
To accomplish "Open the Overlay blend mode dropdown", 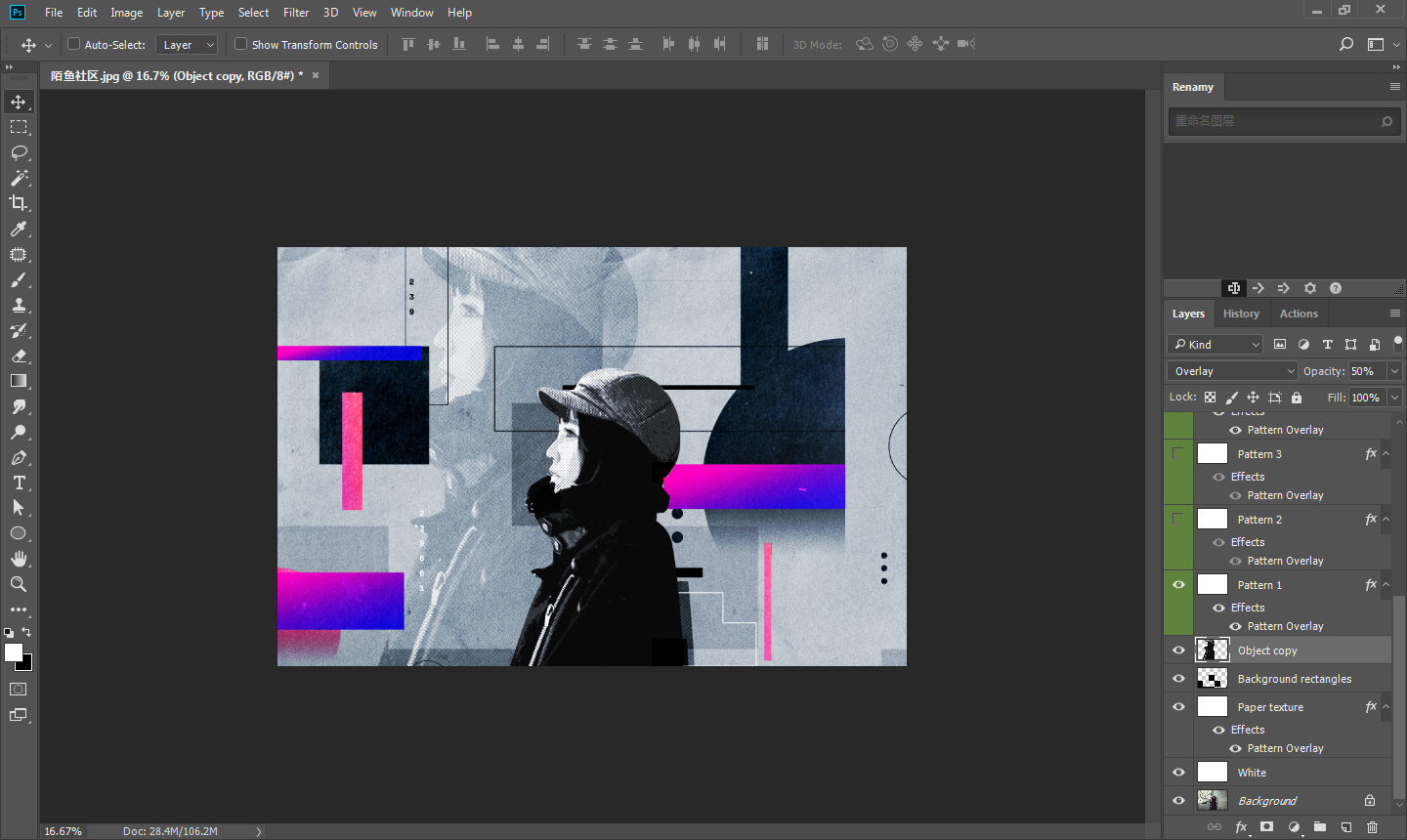I will tap(1232, 371).
